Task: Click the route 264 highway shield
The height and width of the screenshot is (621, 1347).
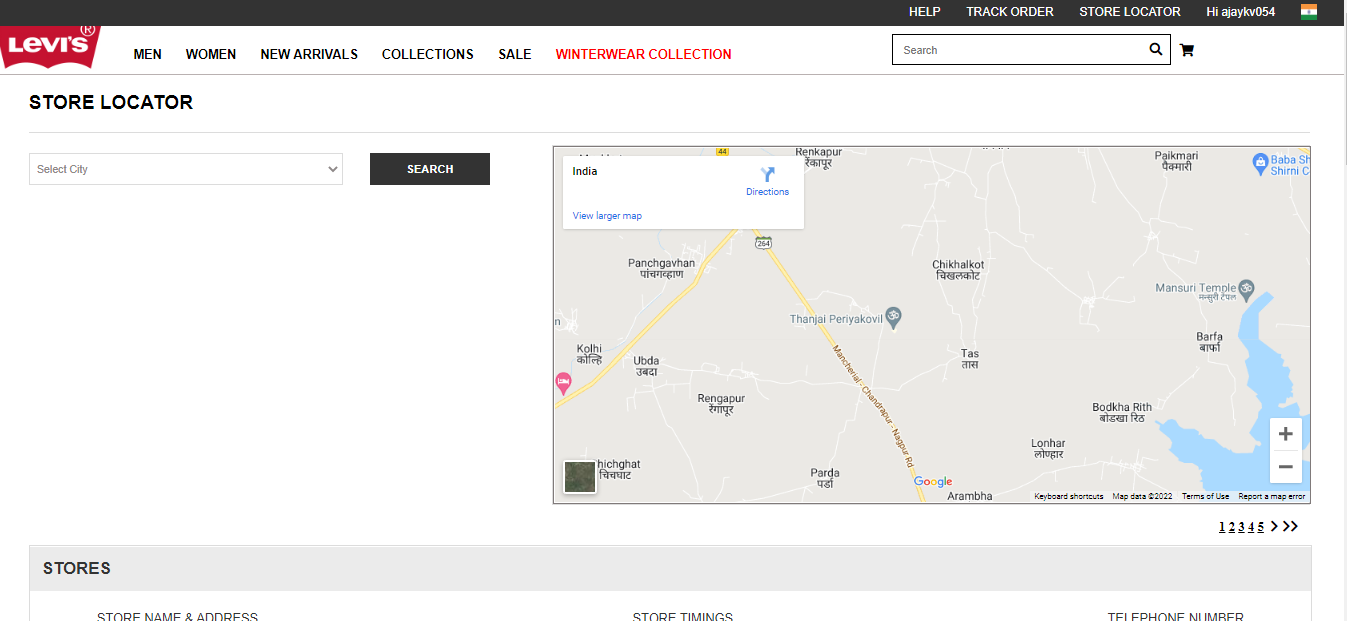Action: [x=764, y=243]
